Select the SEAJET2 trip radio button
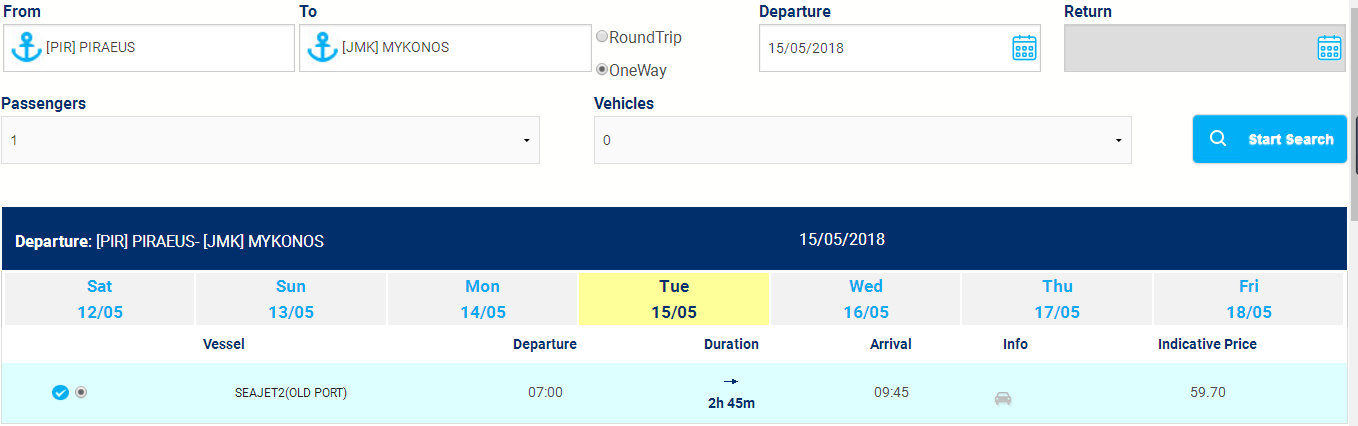Screen dimensions: 1358x426 [81, 392]
